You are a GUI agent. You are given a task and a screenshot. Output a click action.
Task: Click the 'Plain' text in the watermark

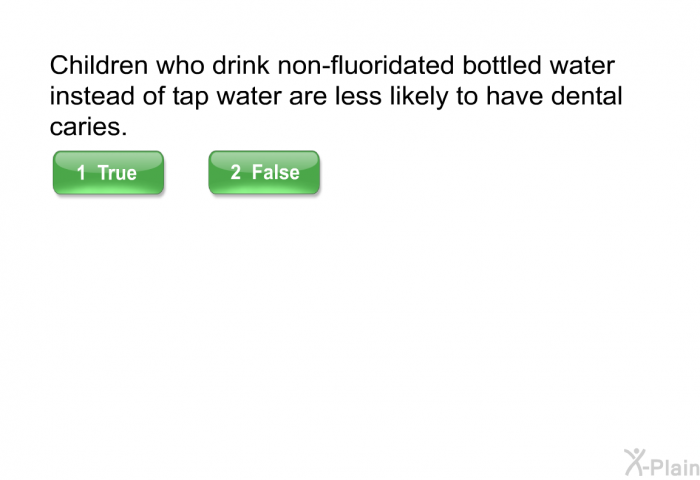(676, 467)
